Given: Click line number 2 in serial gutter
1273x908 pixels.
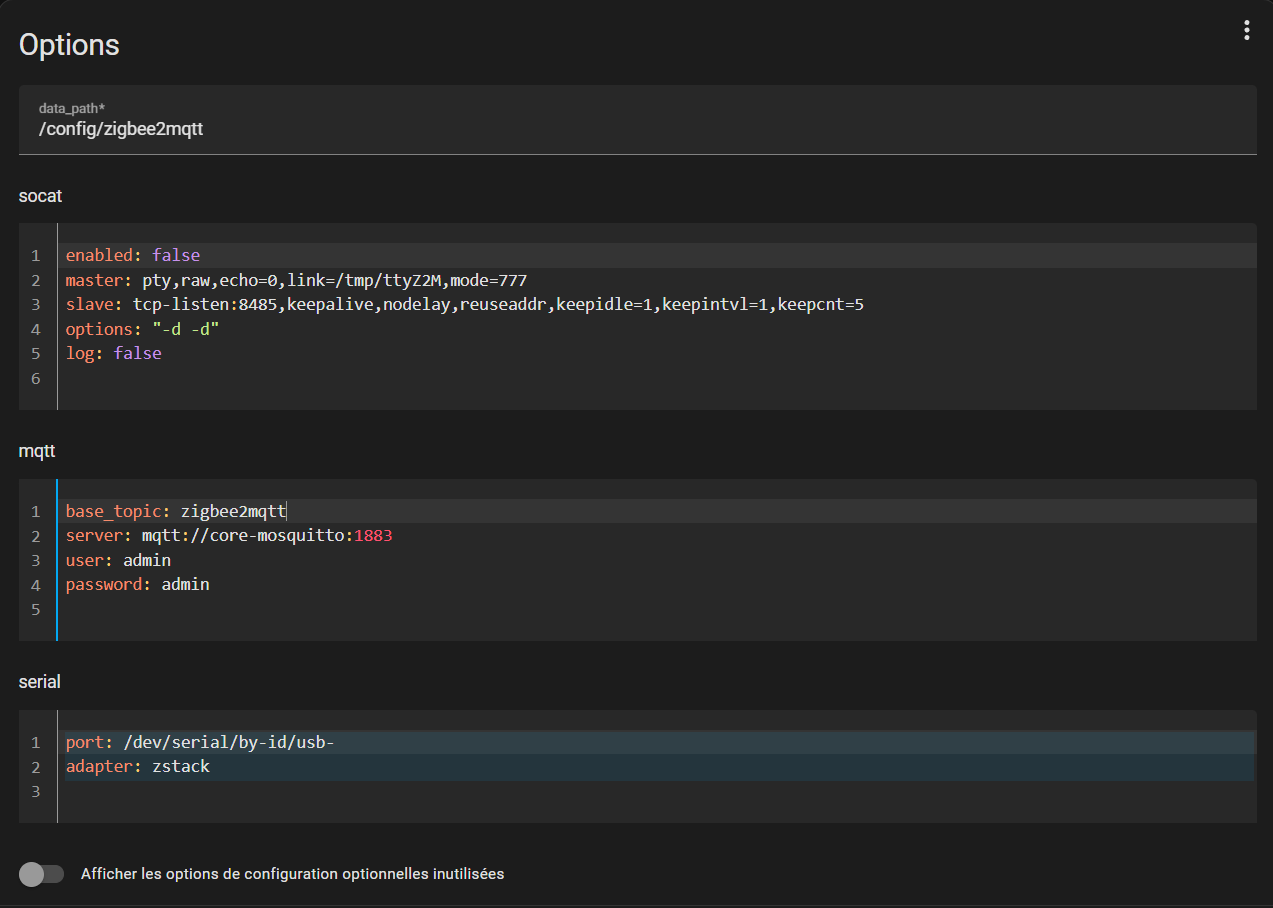Looking at the screenshot, I should click(x=36, y=768).
